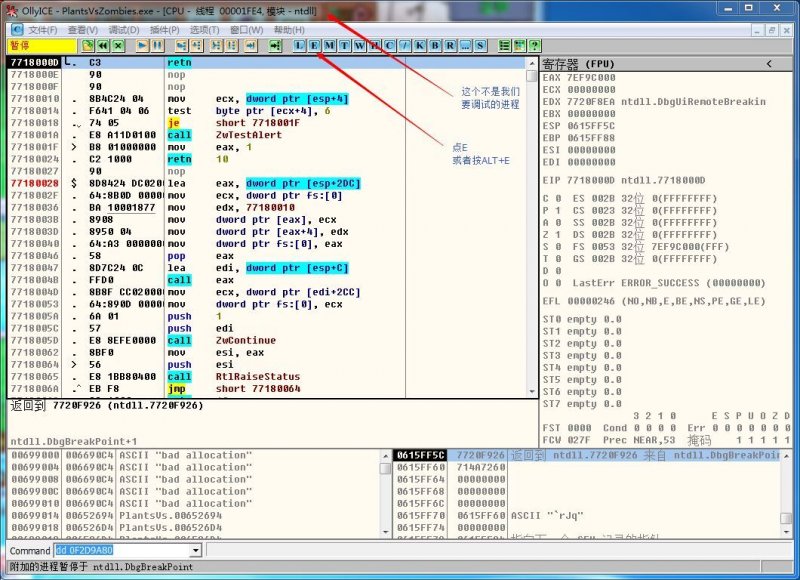The width and height of the screenshot is (800, 580).
Task: Click the Step over icon
Action: coord(196,45)
